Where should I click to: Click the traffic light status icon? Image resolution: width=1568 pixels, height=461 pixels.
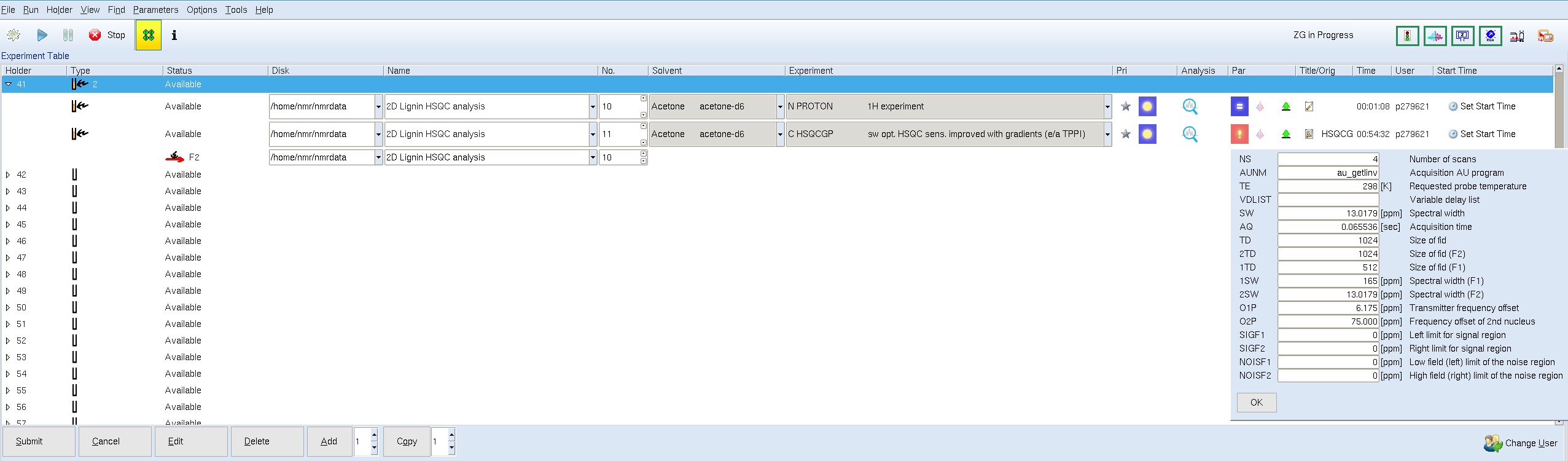(x=1407, y=36)
